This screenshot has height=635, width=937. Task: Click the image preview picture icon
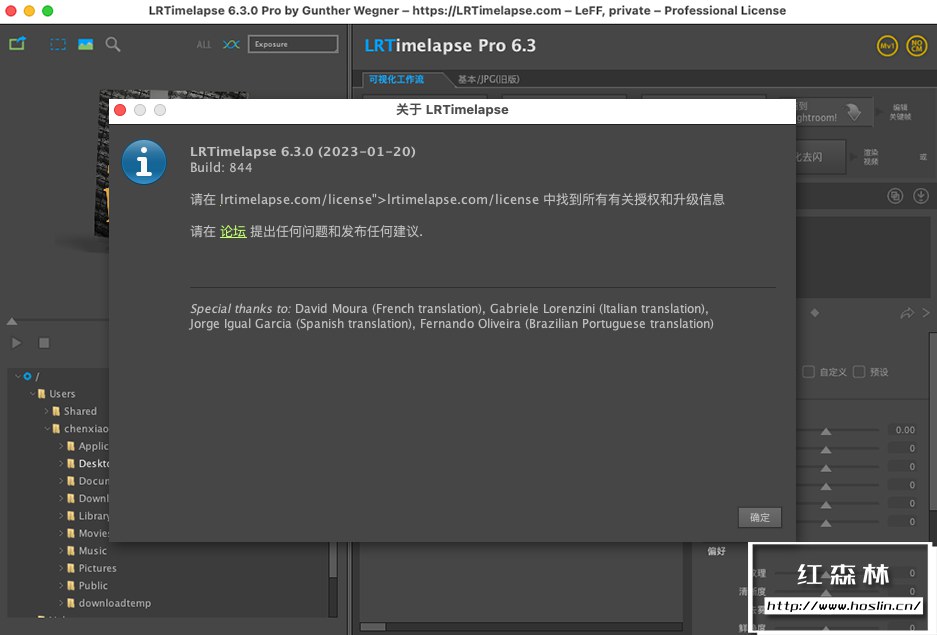point(85,44)
